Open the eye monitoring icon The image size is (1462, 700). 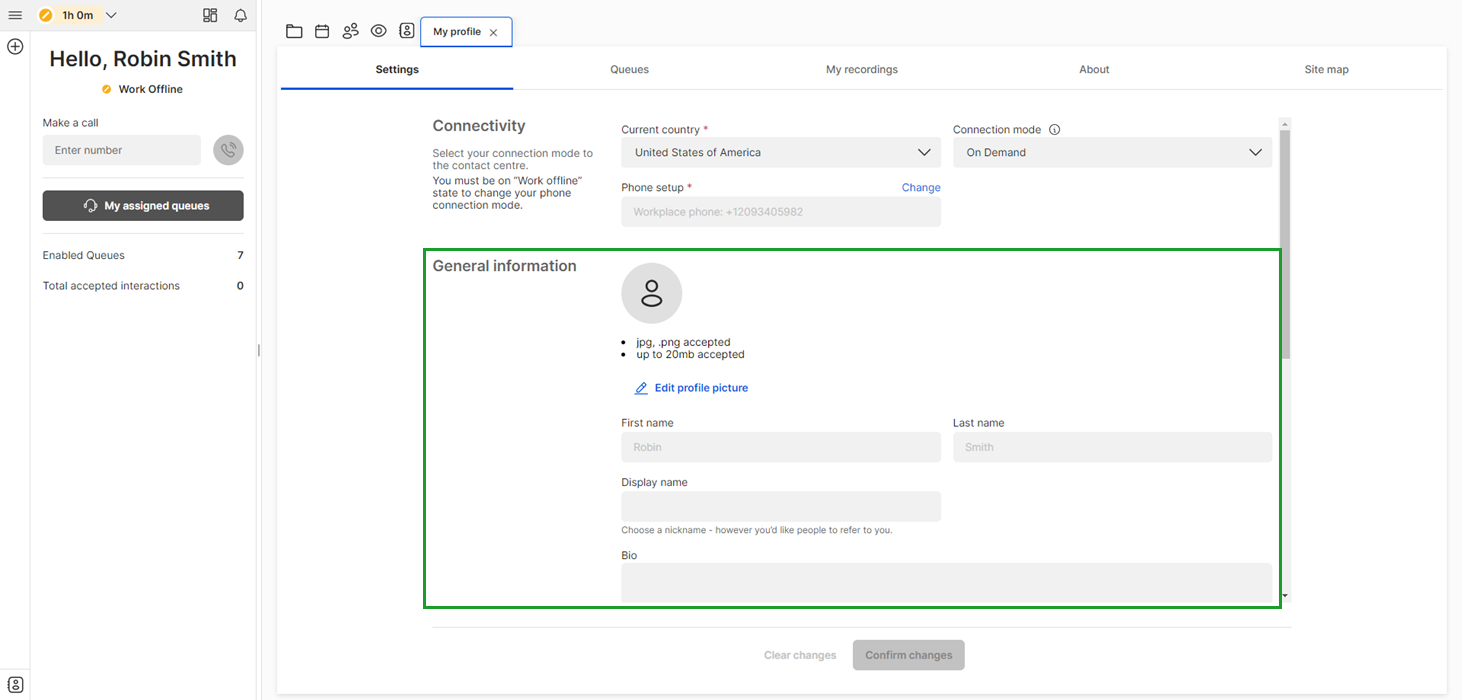coord(378,31)
